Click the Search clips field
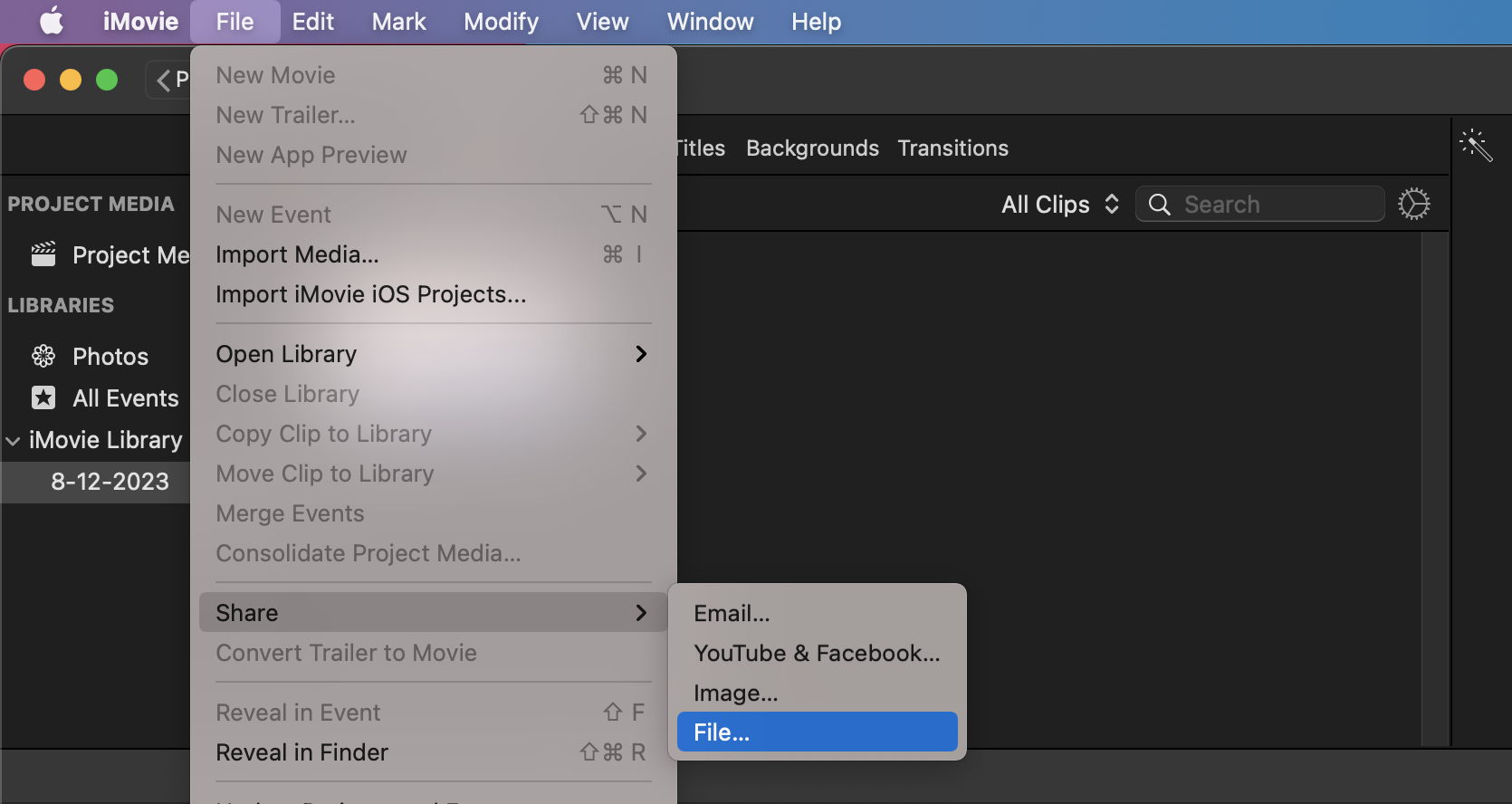This screenshot has width=1512, height=804. point(1259,204)
